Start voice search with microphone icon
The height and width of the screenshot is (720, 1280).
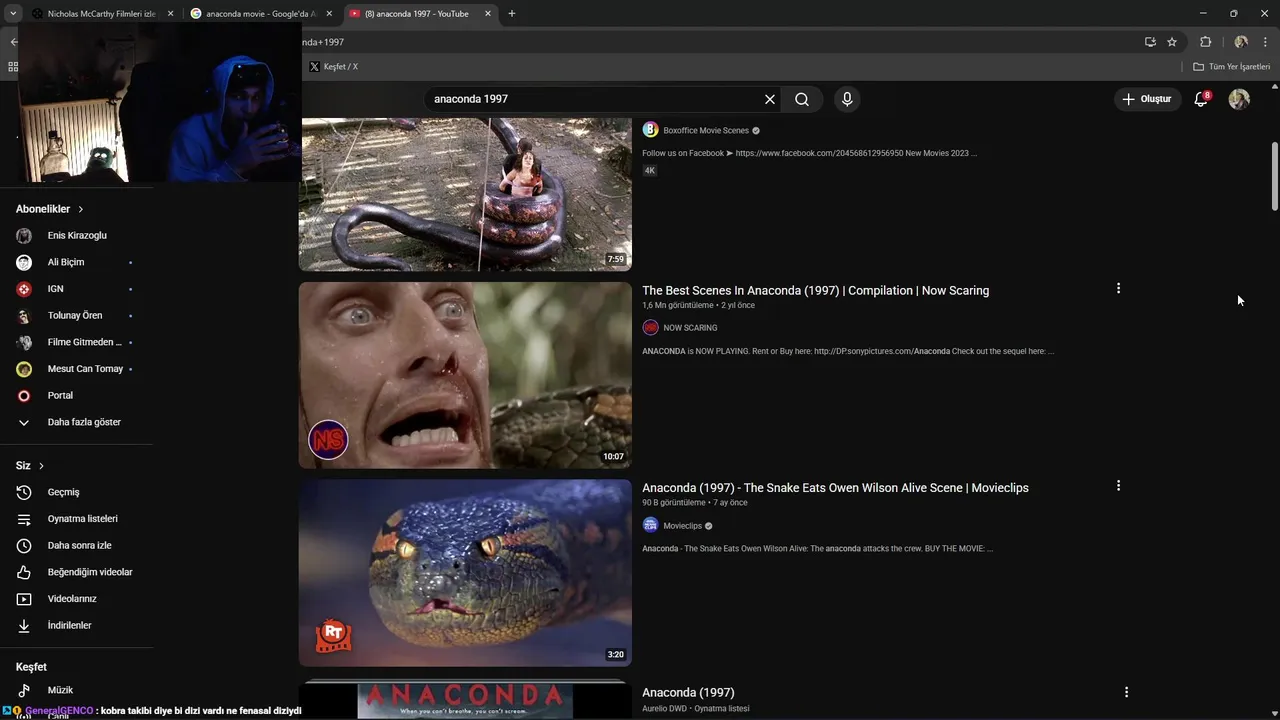[x=847, y=99]
